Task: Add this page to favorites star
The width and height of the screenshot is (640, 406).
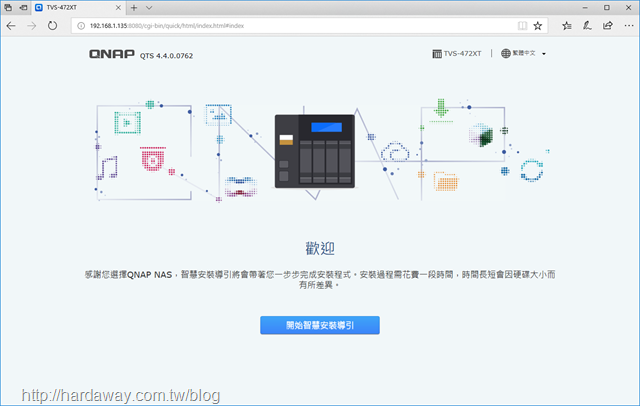Action: click(x=538, y=26)
